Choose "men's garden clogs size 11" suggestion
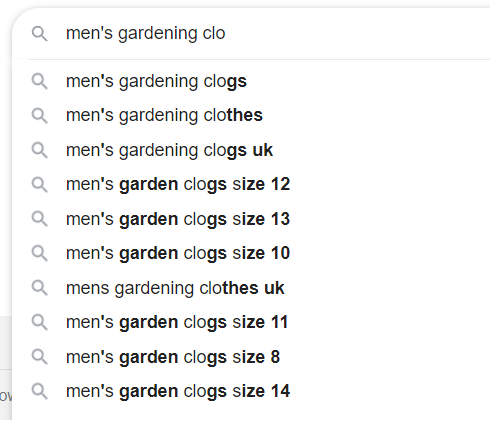The width and height of the screenshot is (490, 428). pos(251,322)
